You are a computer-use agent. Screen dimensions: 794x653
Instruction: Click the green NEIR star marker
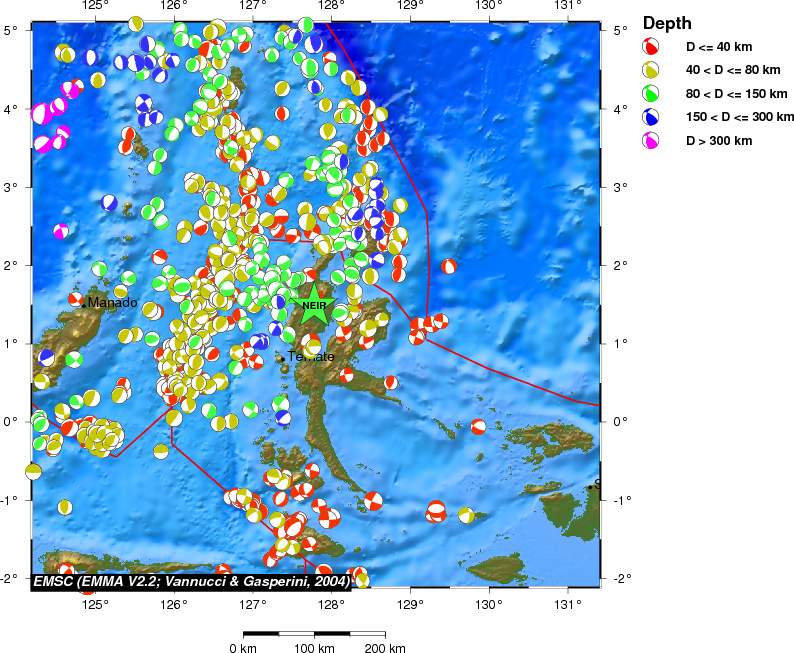(314, 305)
